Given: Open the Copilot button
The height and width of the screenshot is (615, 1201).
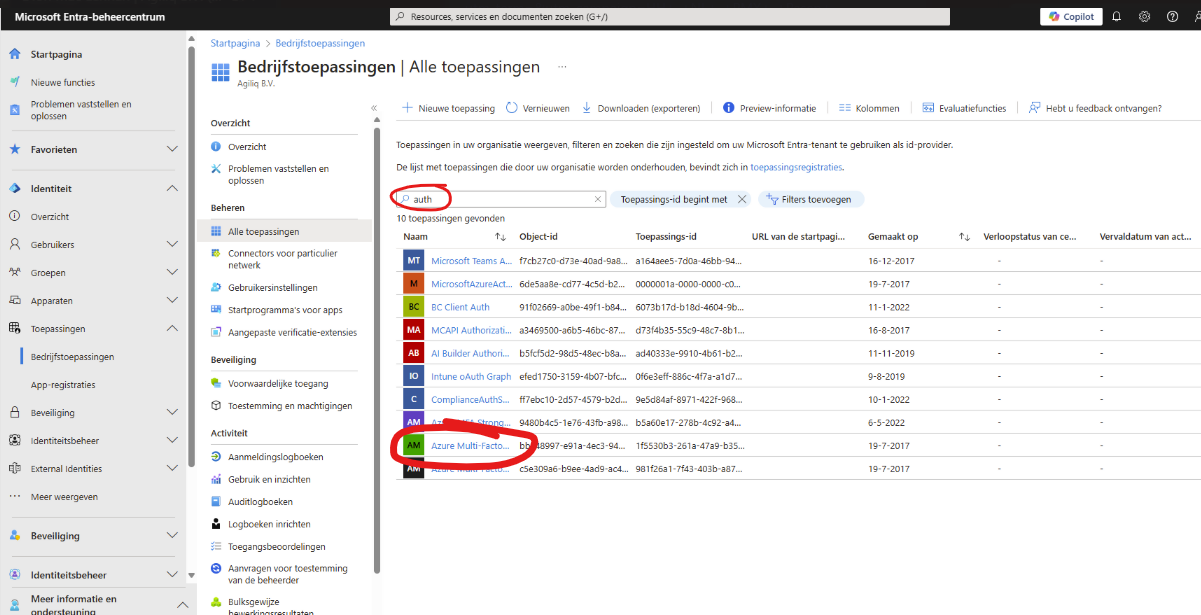Looking at the screenshot, I should point(1071,16).
